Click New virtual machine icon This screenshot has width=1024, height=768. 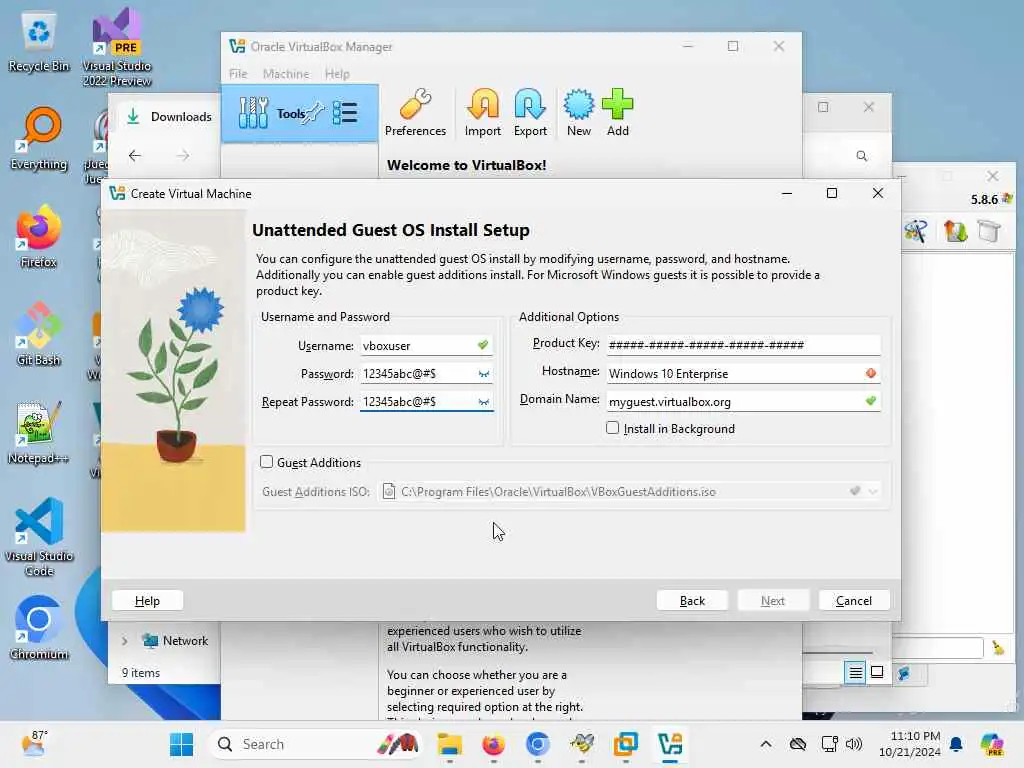tap(579, 112)
